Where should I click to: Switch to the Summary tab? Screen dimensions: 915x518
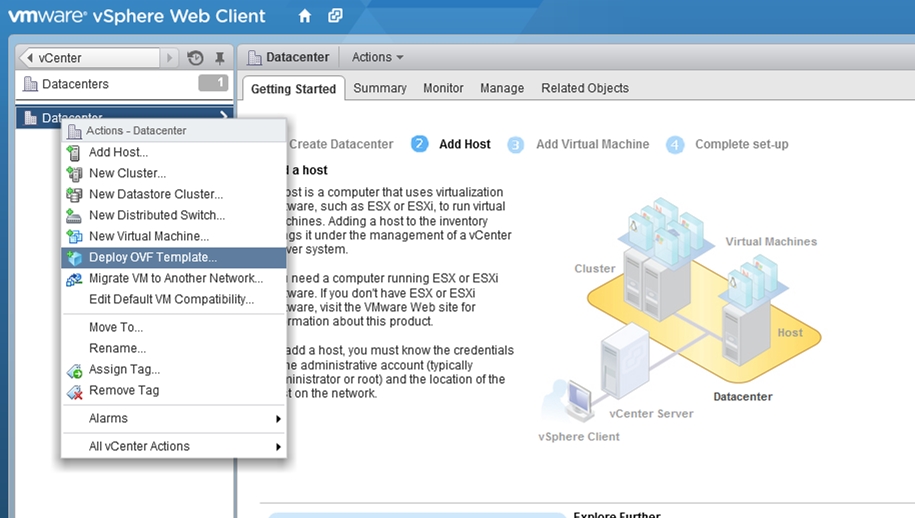pyautogui.click(x=379, y=88)
